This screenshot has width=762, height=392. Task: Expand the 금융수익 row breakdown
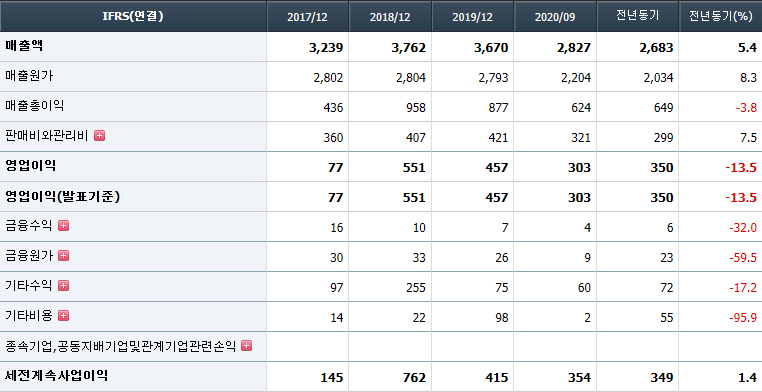pos(63,225)
